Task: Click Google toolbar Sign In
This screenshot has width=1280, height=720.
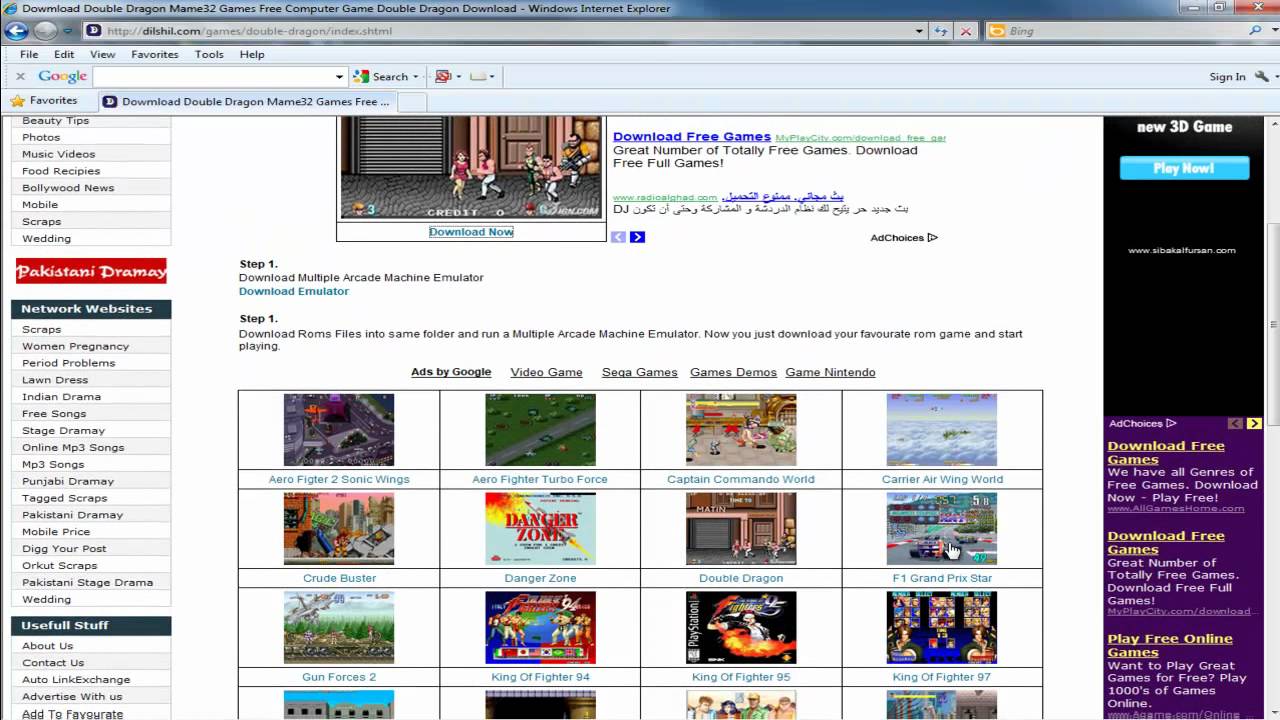Action: [x=1227, y=76]
